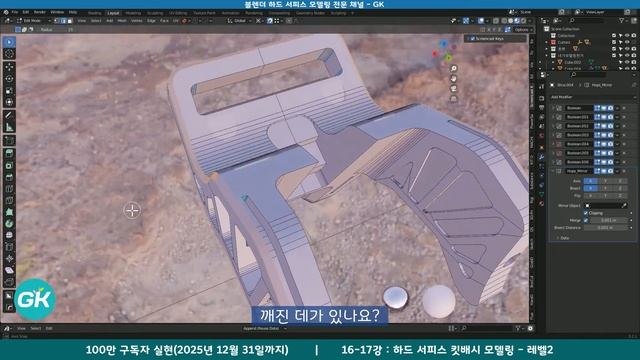Toggle mirror Bisect X button
The height and width of the screenshot is (360, 640).
[591, 188]
